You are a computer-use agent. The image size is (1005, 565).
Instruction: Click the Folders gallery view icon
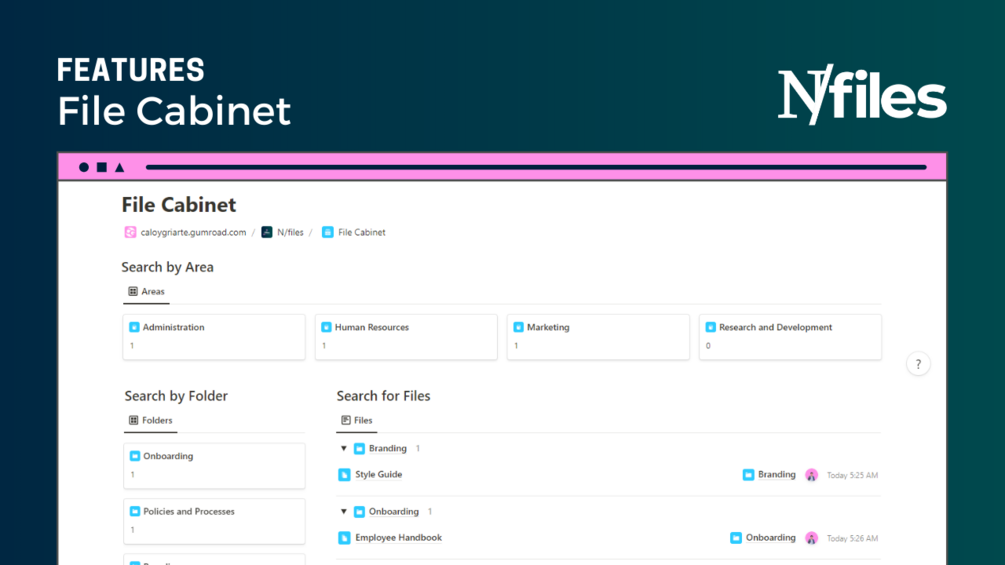click(133, 420)
